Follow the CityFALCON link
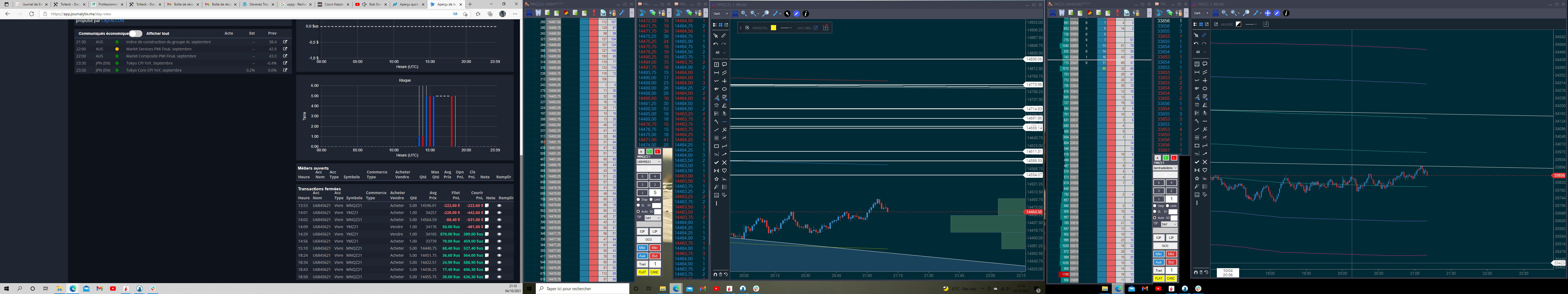Image resolution: width=1568 pixels, height=294 pixels. [113, 21]
